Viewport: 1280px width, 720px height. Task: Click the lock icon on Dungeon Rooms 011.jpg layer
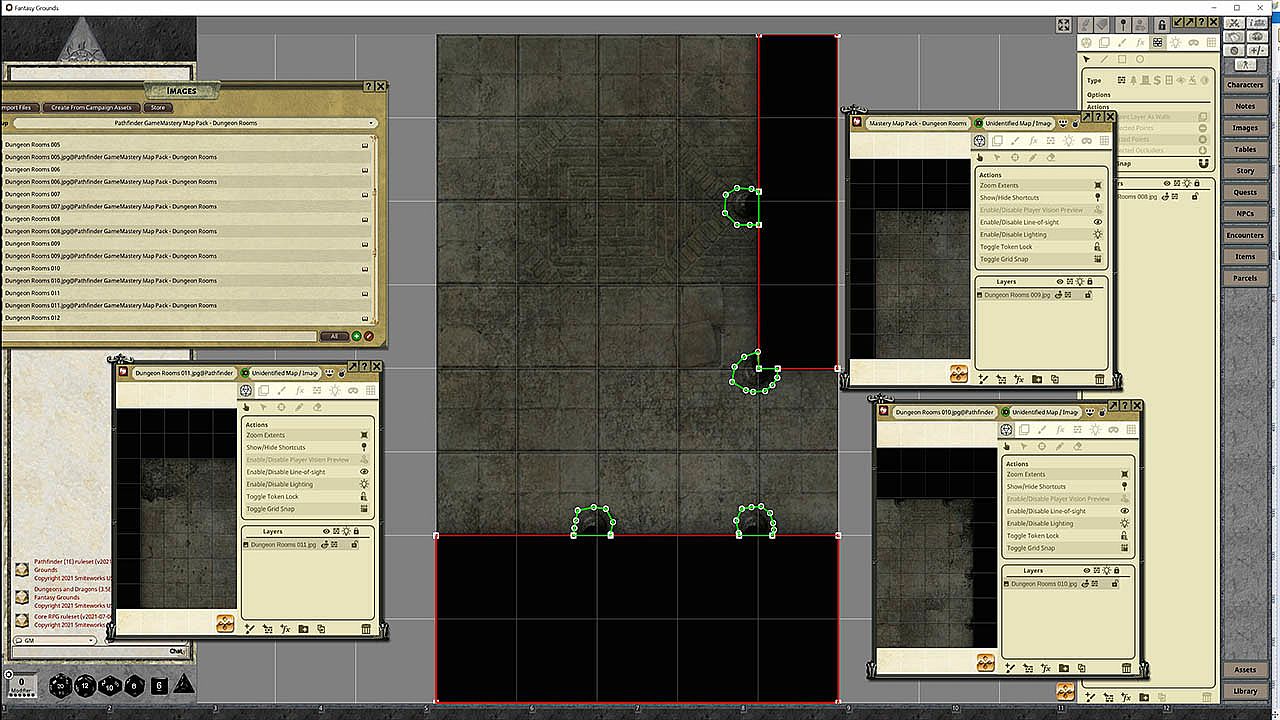355,545
